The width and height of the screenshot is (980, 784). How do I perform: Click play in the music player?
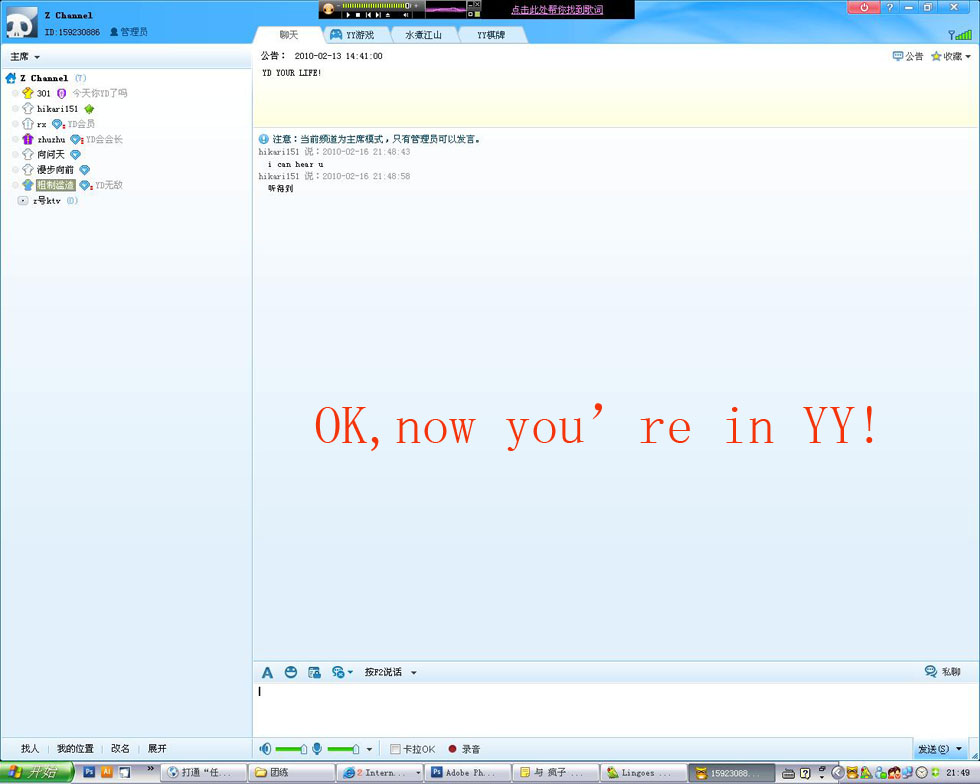pyautogui.click(x=348, y=14)
